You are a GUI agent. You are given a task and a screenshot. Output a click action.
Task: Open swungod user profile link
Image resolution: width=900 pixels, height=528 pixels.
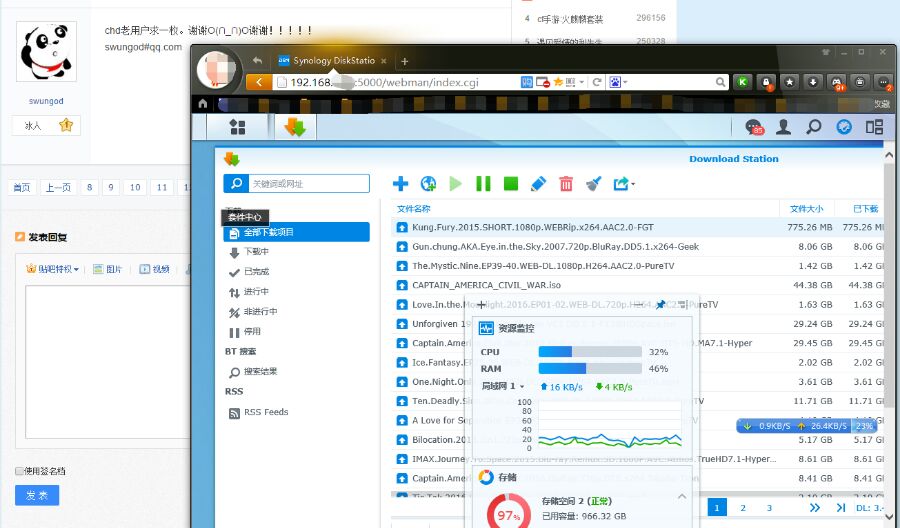pyautogui.click(x=46, y=101)
